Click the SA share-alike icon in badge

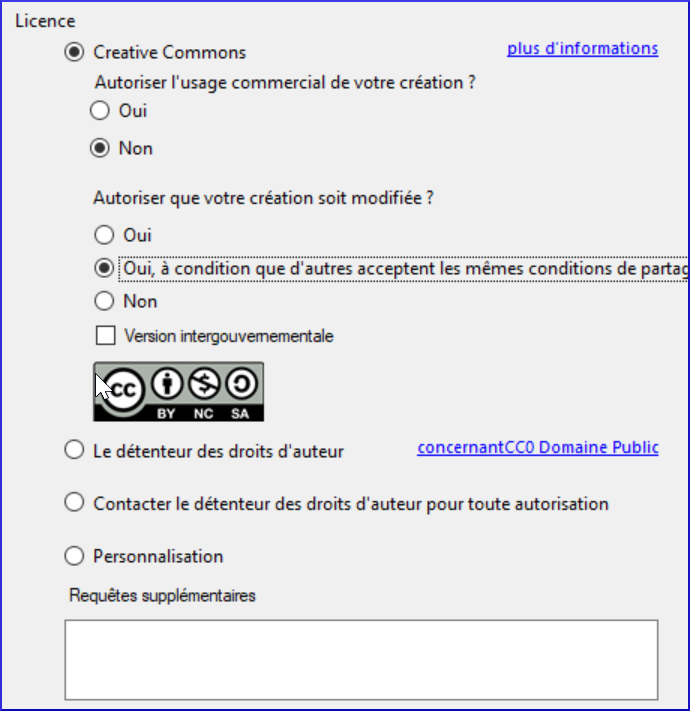point(241,383)
